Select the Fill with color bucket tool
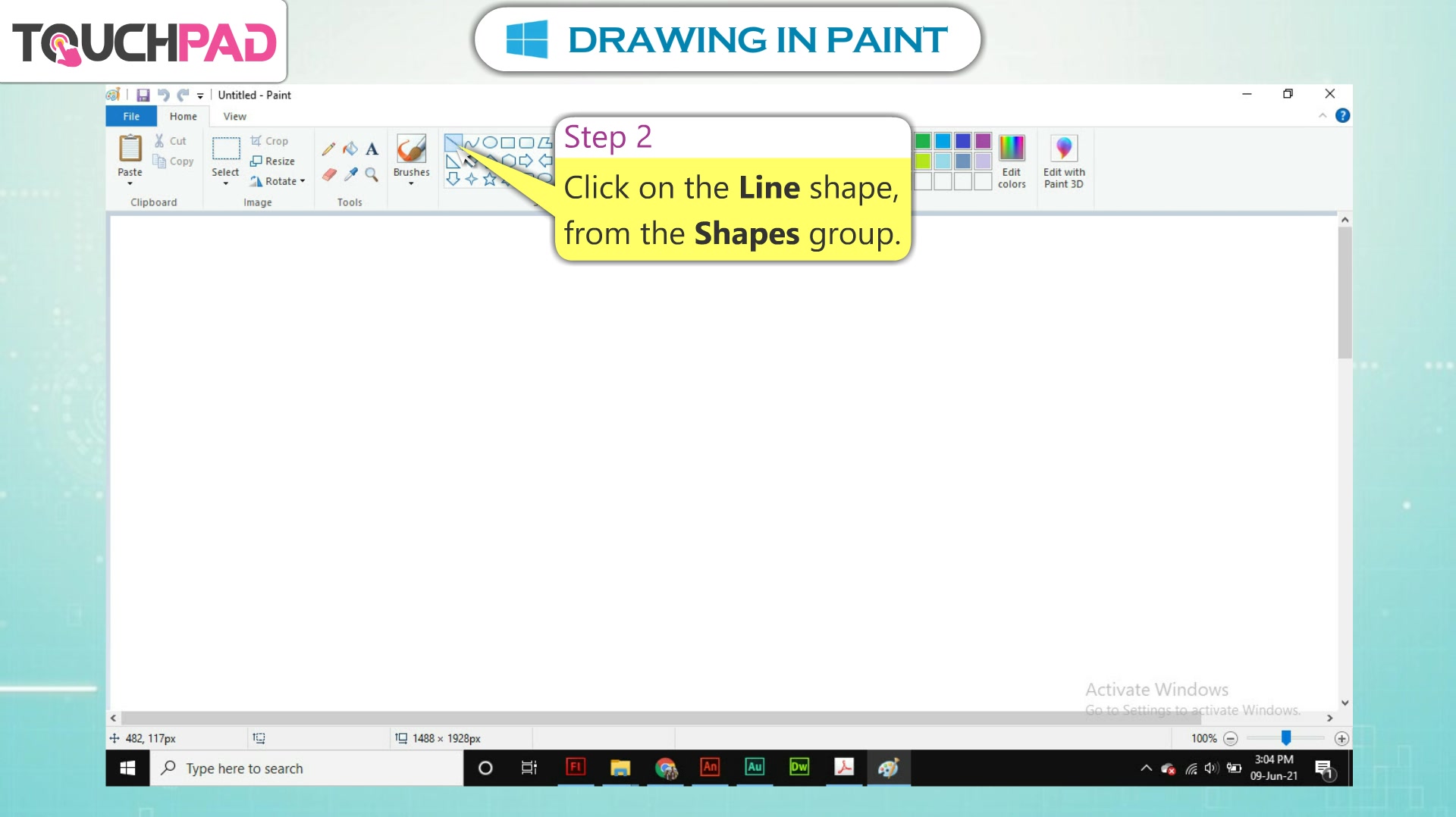Image resolution: width=1456 pixels, height=817 pixels. click(x=350, y=149)
